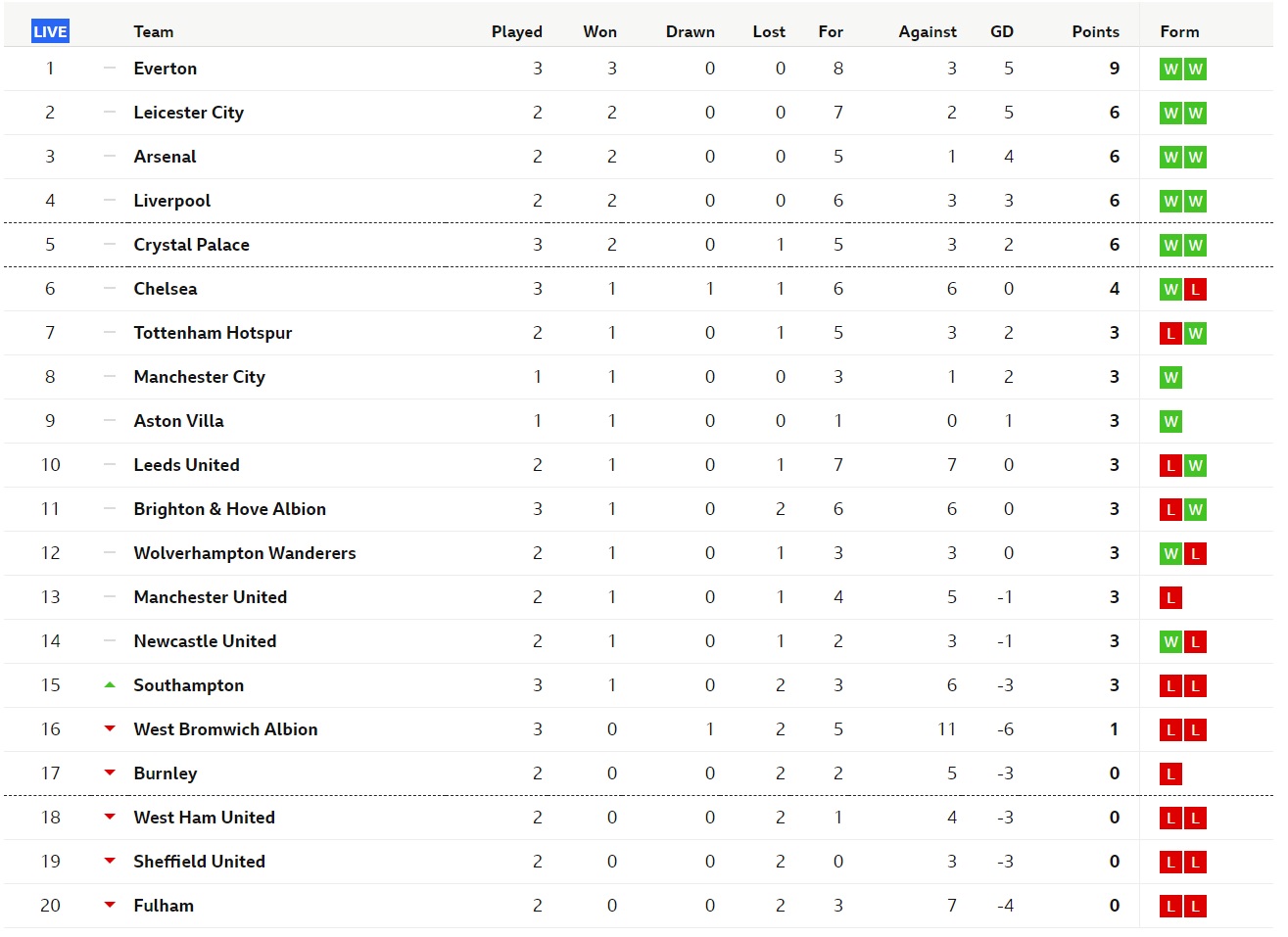The width and height of the screenshot is (1288, 937).
Task: Open the Leicester City team link
Action: (189, 113)
